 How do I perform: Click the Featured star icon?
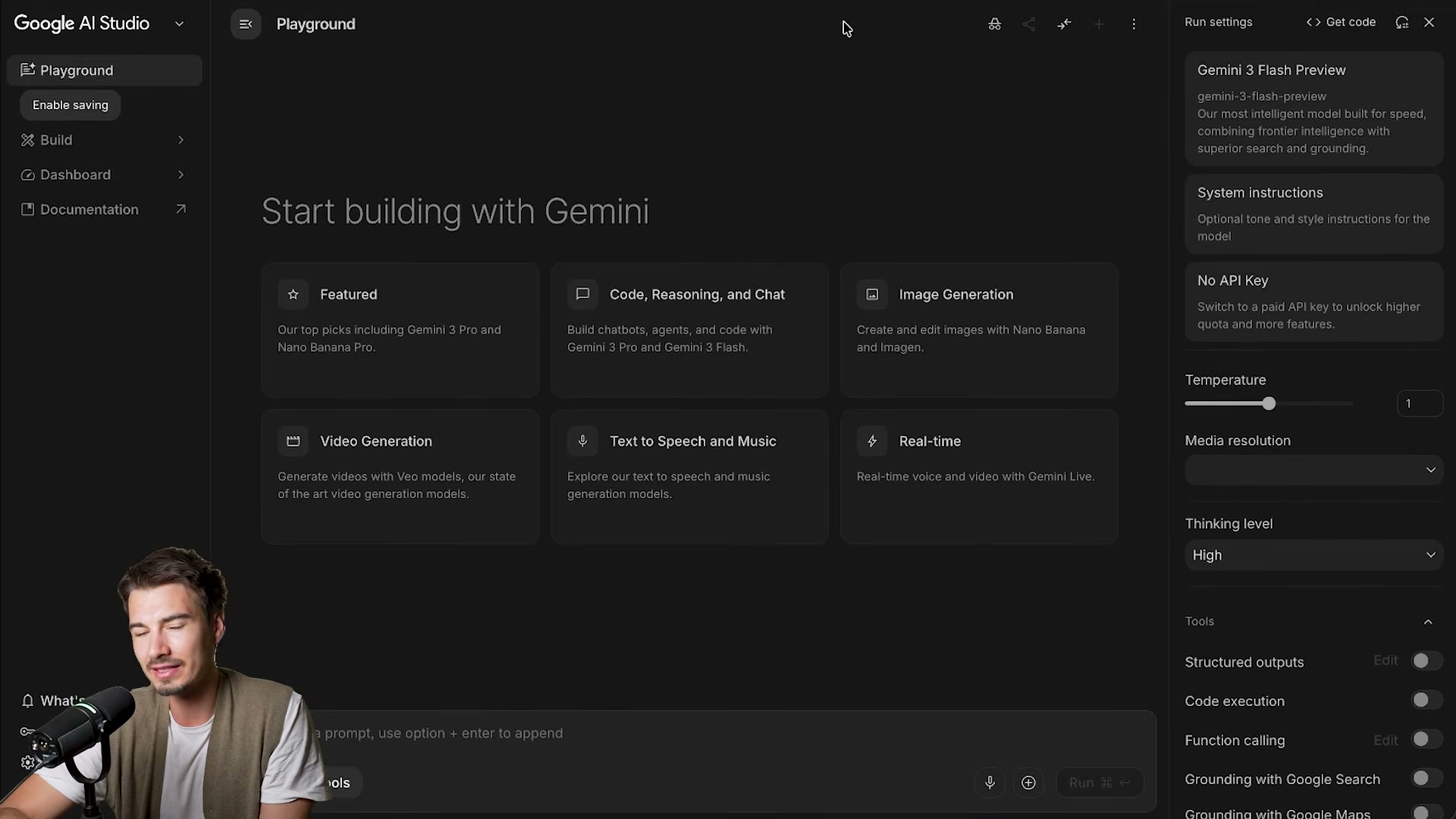point(293,294)
